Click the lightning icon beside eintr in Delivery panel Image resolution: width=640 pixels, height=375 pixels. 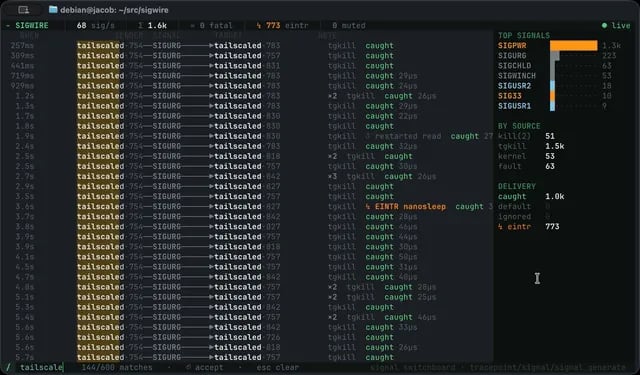[500, 226]
